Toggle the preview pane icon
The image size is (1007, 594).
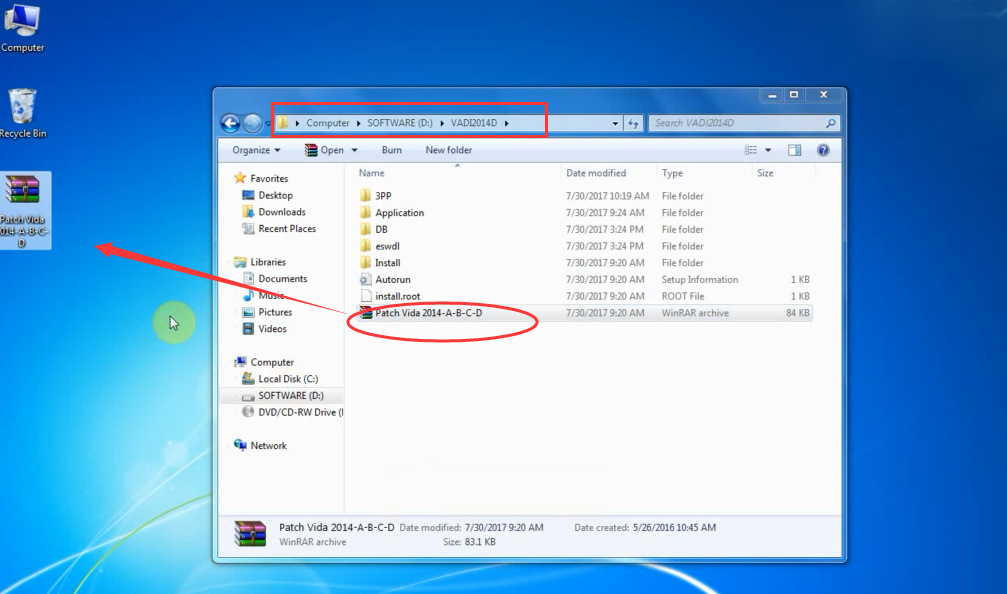[794, 150]
